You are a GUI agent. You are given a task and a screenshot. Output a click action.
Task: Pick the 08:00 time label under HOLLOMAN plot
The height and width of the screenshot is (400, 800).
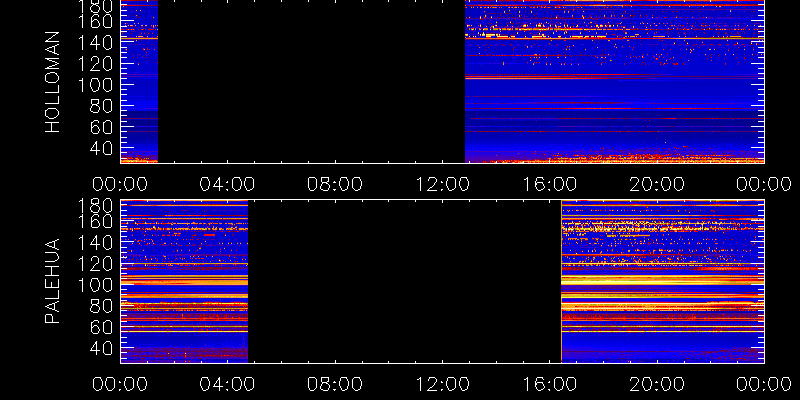click(x=335, y=184)
